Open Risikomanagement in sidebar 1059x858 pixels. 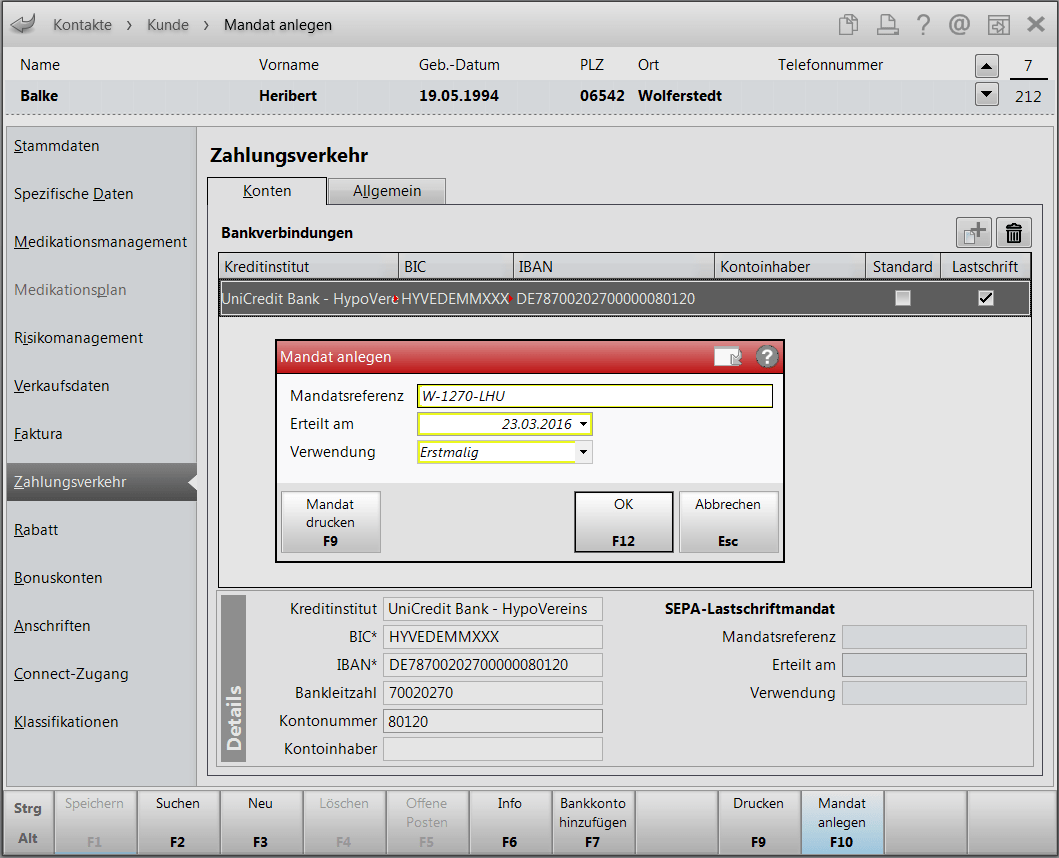pyautogui.click(x=78, y=338)
